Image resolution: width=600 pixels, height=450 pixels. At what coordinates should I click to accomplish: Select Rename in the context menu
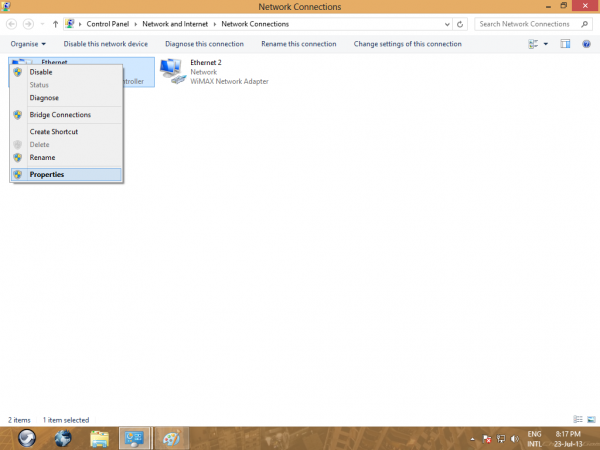pos(67,158)
